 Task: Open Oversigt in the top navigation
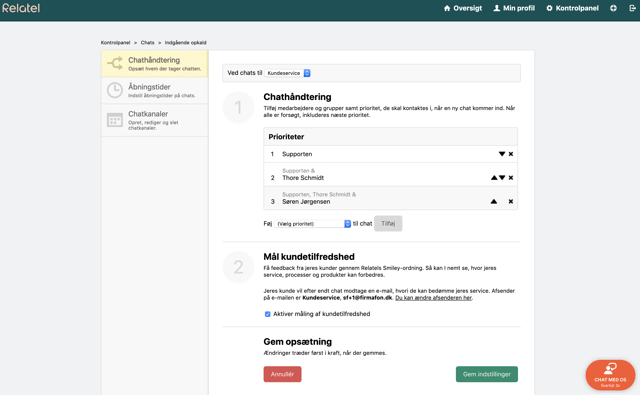(x=462, y=8)
